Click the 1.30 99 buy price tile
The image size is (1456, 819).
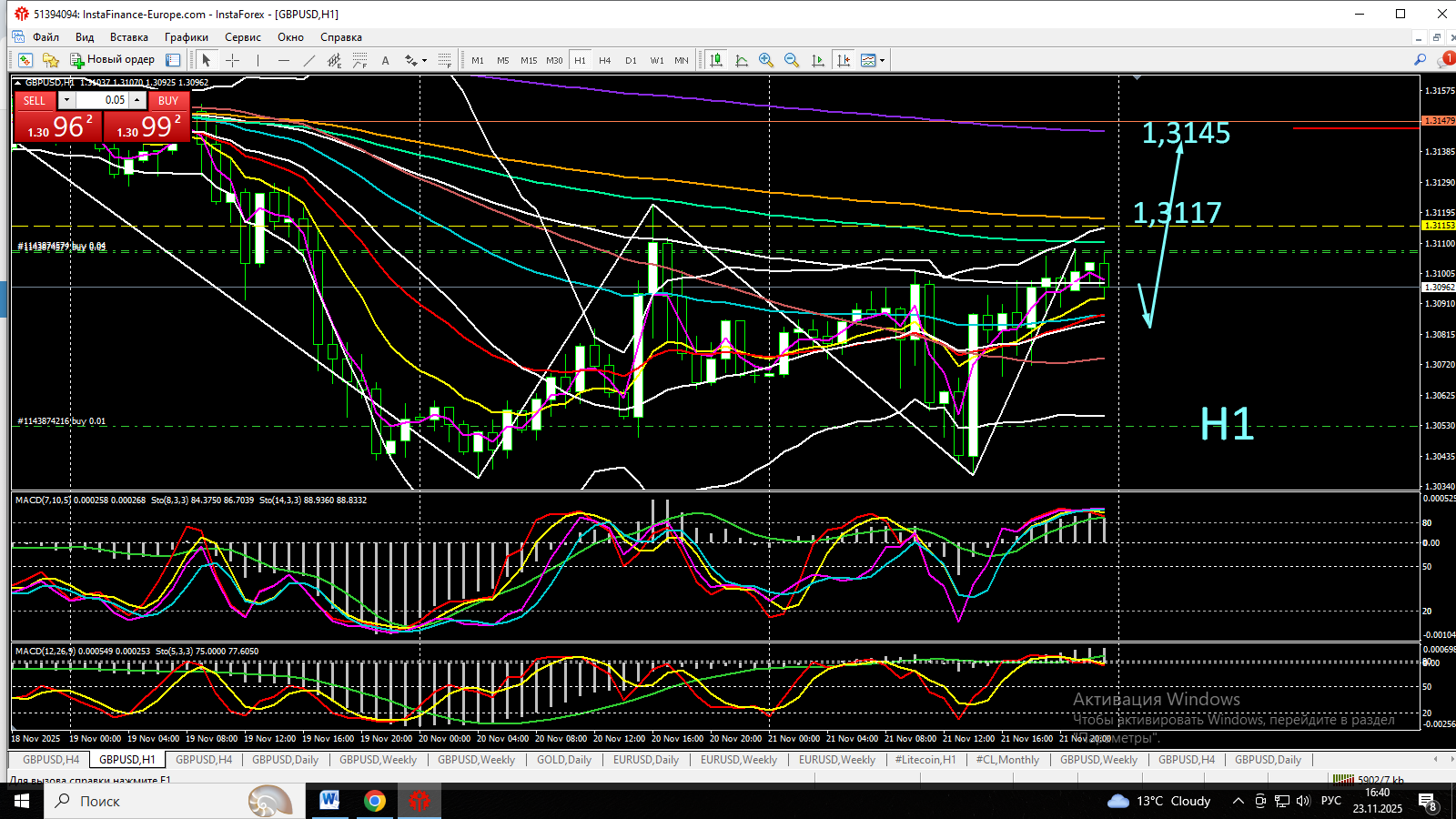tap(147, 126)
